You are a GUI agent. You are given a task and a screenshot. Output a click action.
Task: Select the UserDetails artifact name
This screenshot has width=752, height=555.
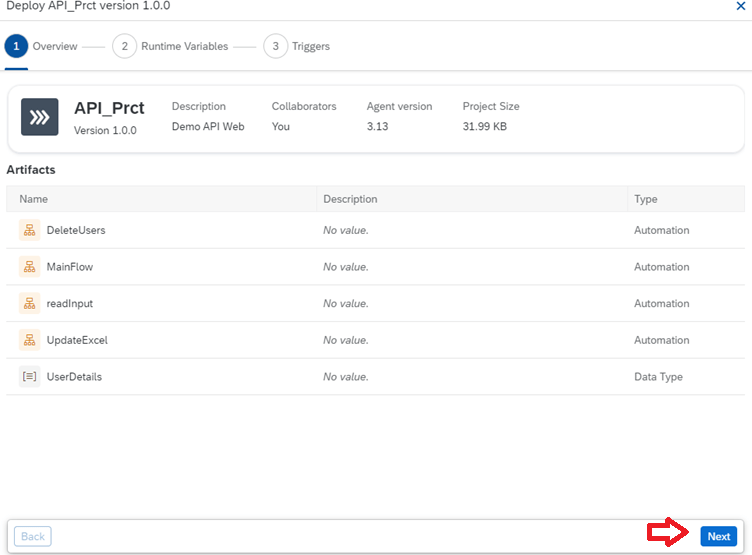coord(74,377)
